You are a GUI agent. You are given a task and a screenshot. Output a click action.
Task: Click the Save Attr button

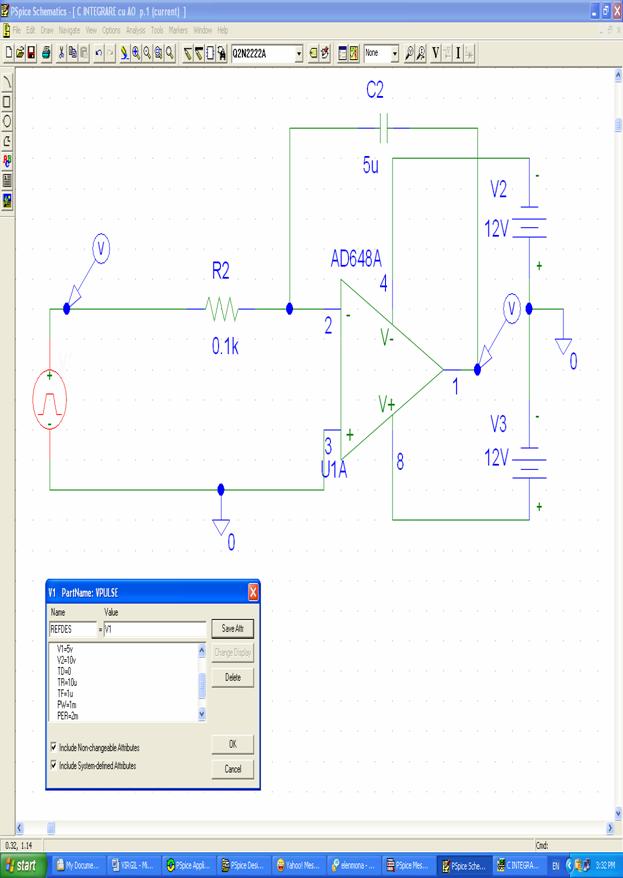click(x=232, y=628)
